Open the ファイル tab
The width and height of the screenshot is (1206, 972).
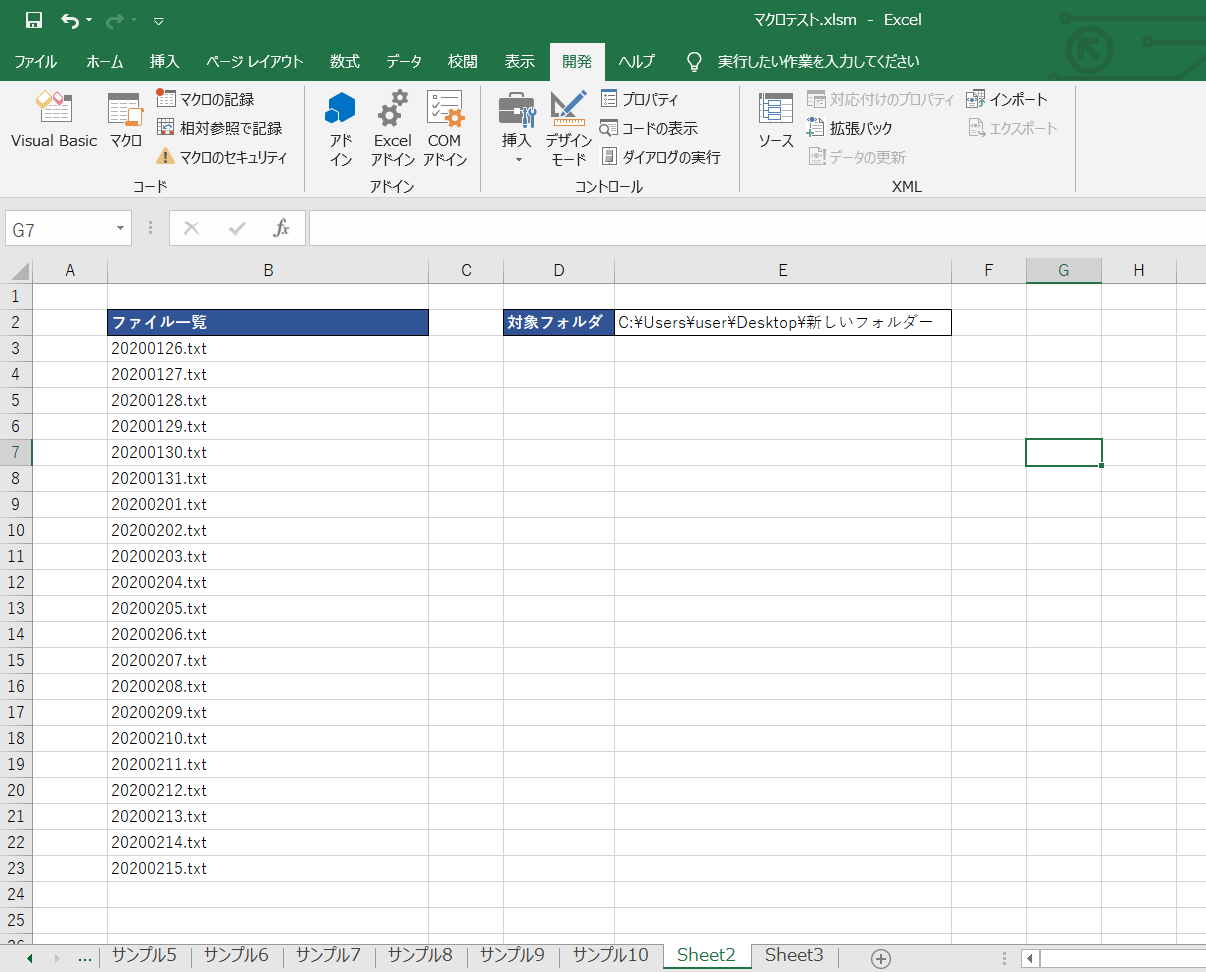tap(35, 61)
